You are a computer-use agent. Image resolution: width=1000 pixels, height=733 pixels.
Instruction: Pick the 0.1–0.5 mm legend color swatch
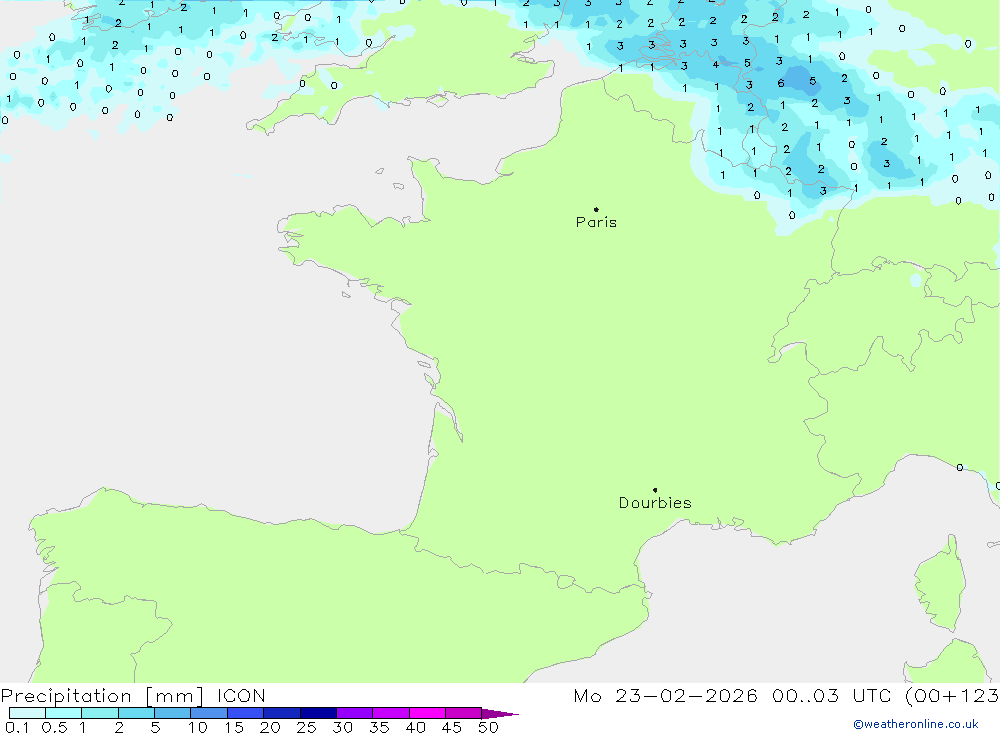(27, 713)
